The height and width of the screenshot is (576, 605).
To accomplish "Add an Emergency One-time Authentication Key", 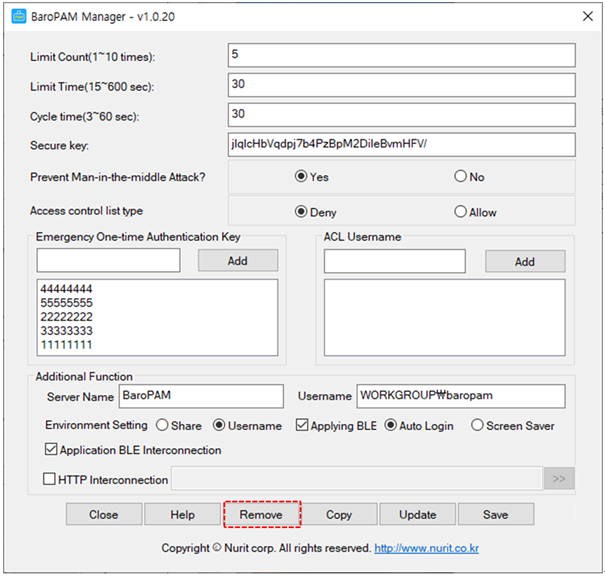I will [238, 260].
